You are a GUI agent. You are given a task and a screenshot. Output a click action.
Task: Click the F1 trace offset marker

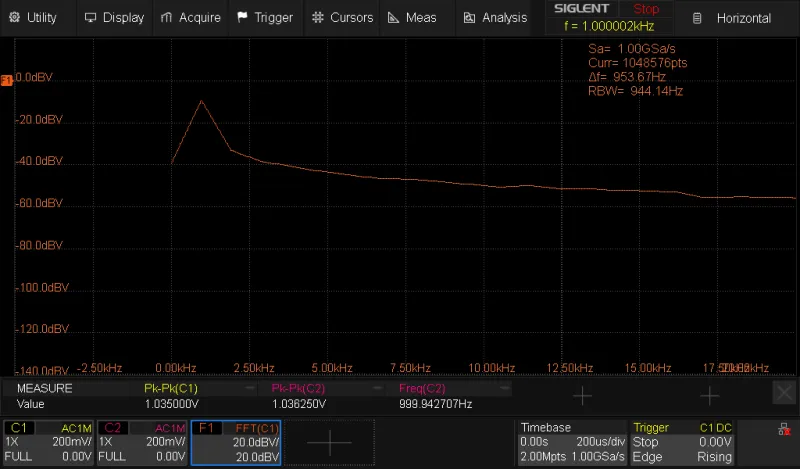coord(7,78)
